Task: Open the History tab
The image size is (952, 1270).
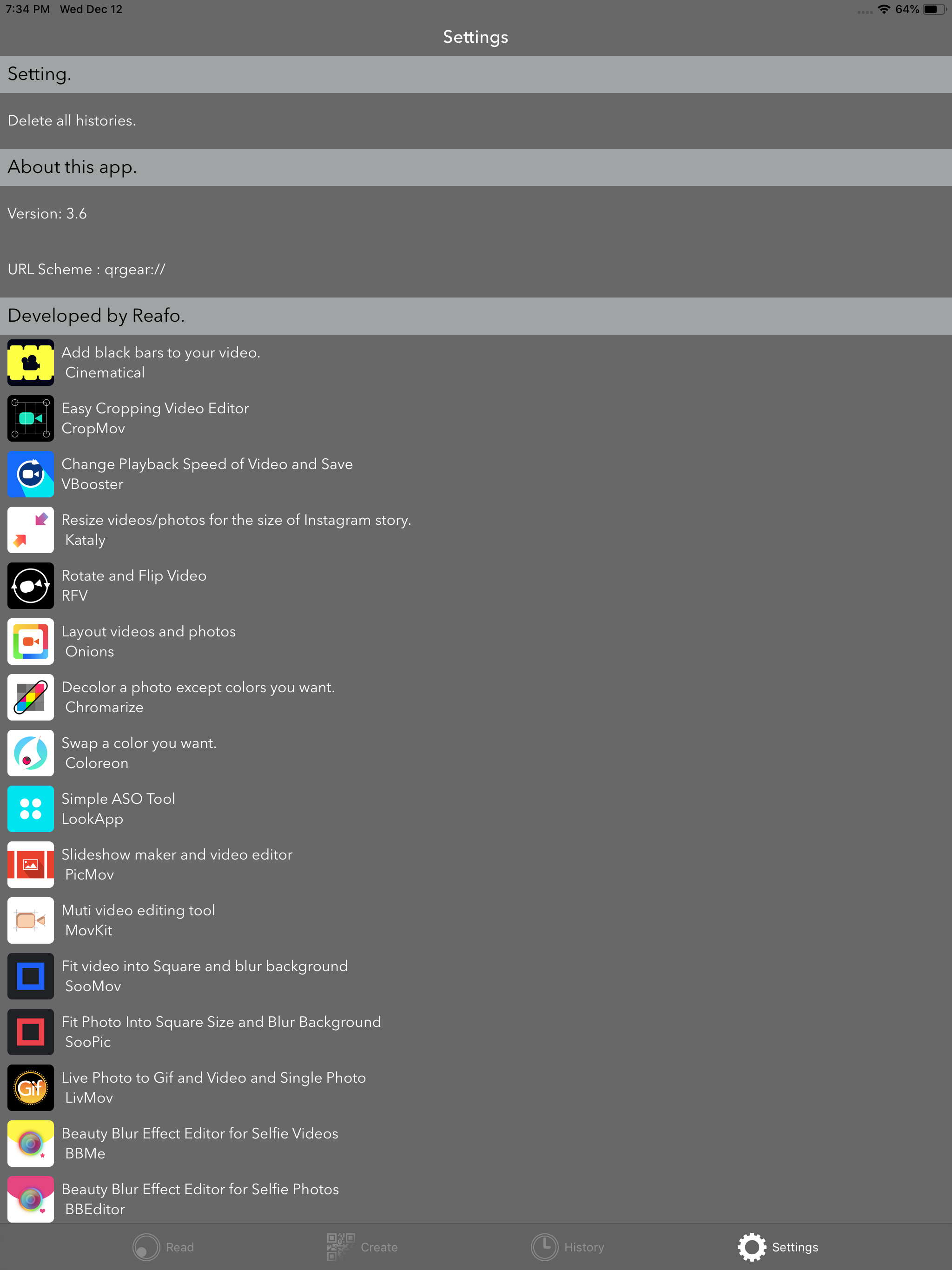Action: [567, 1247]
